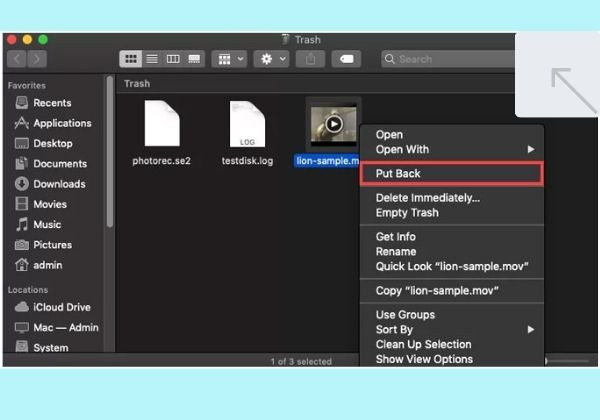Open the group-by arrangement dropdown
Viewport: 600px width, 420px height.
tap(229, 59)
